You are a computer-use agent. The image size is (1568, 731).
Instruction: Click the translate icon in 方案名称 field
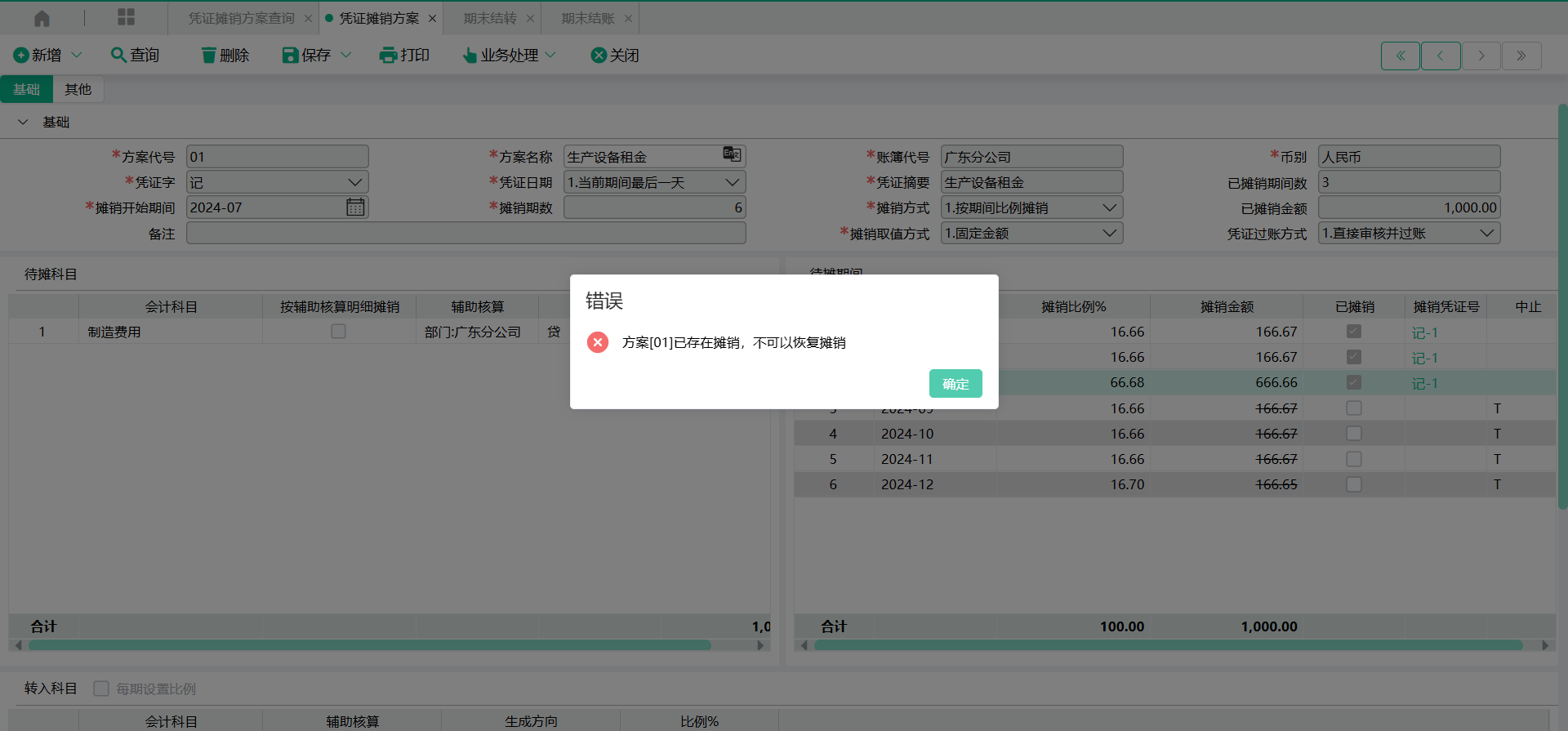pos(732,154)
